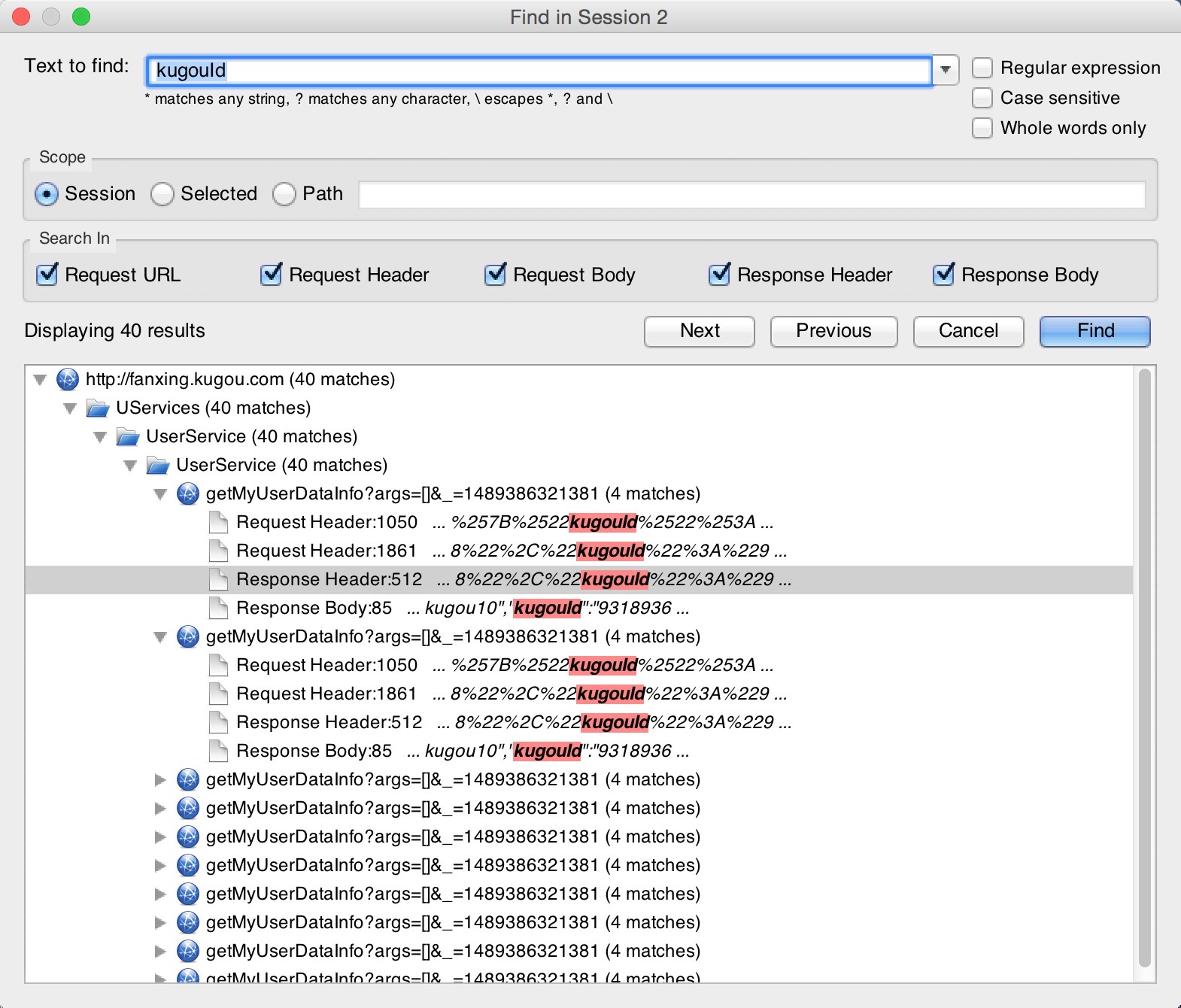Enable the Regular expression checkbox
1181x1008 pixels.
982,68
